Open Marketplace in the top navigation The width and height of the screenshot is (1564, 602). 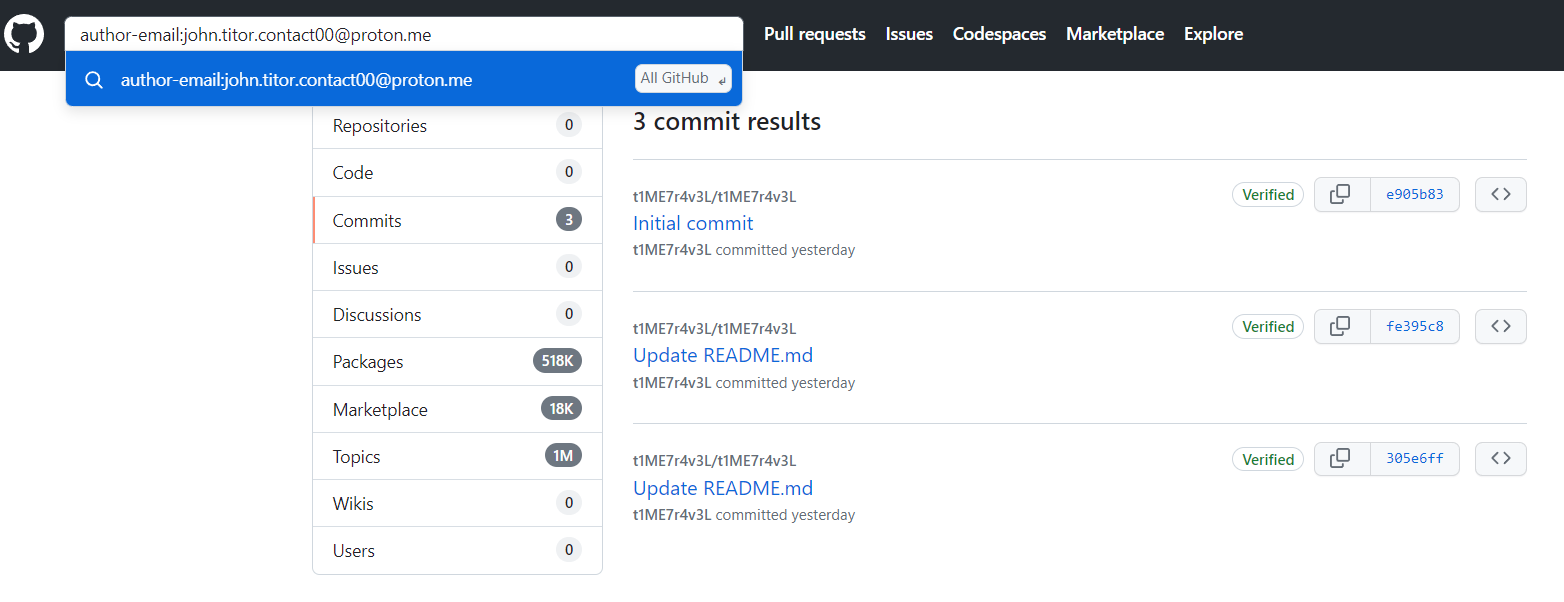pos(1115,34)
